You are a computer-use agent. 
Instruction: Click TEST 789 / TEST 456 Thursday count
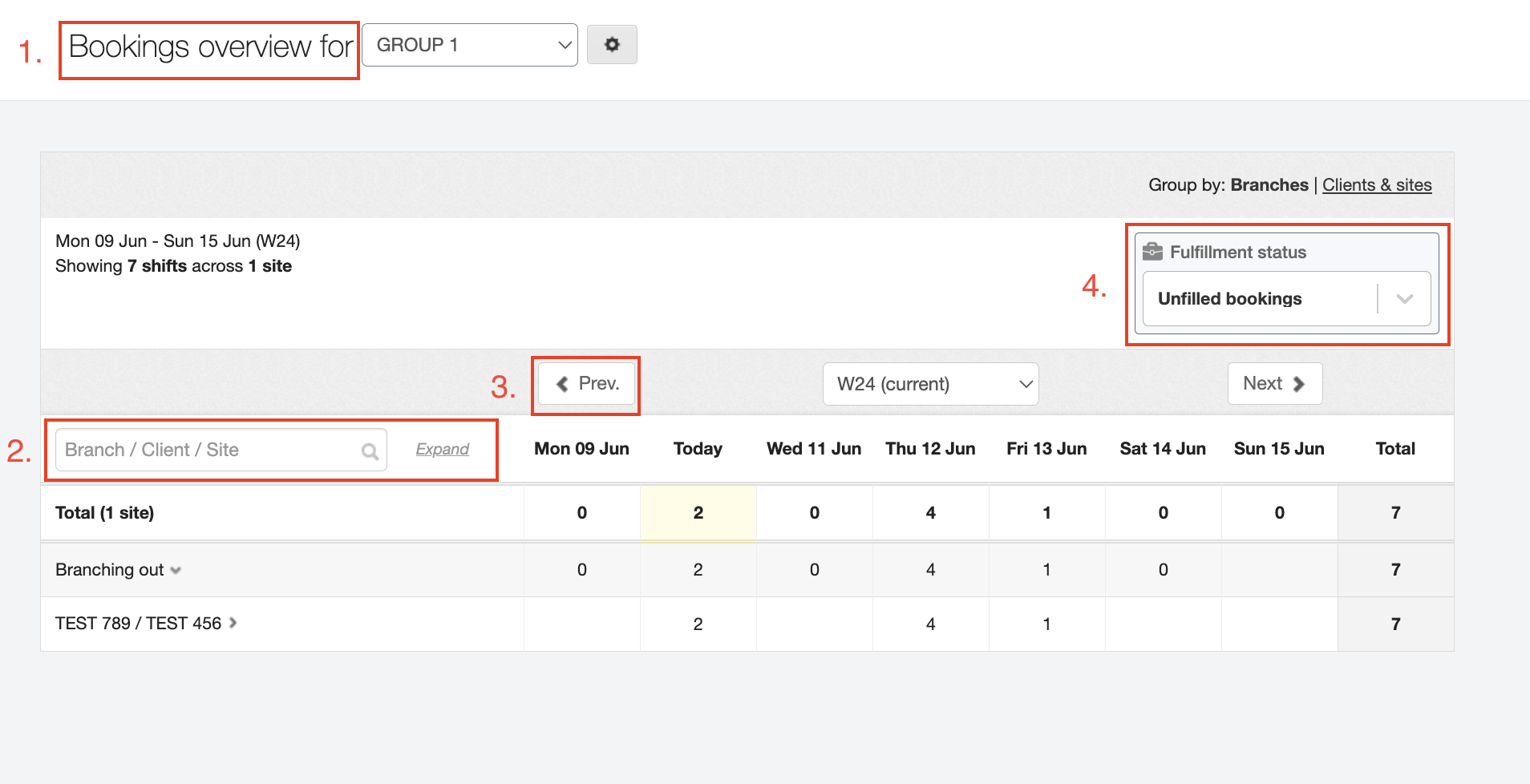coord(930,624)
